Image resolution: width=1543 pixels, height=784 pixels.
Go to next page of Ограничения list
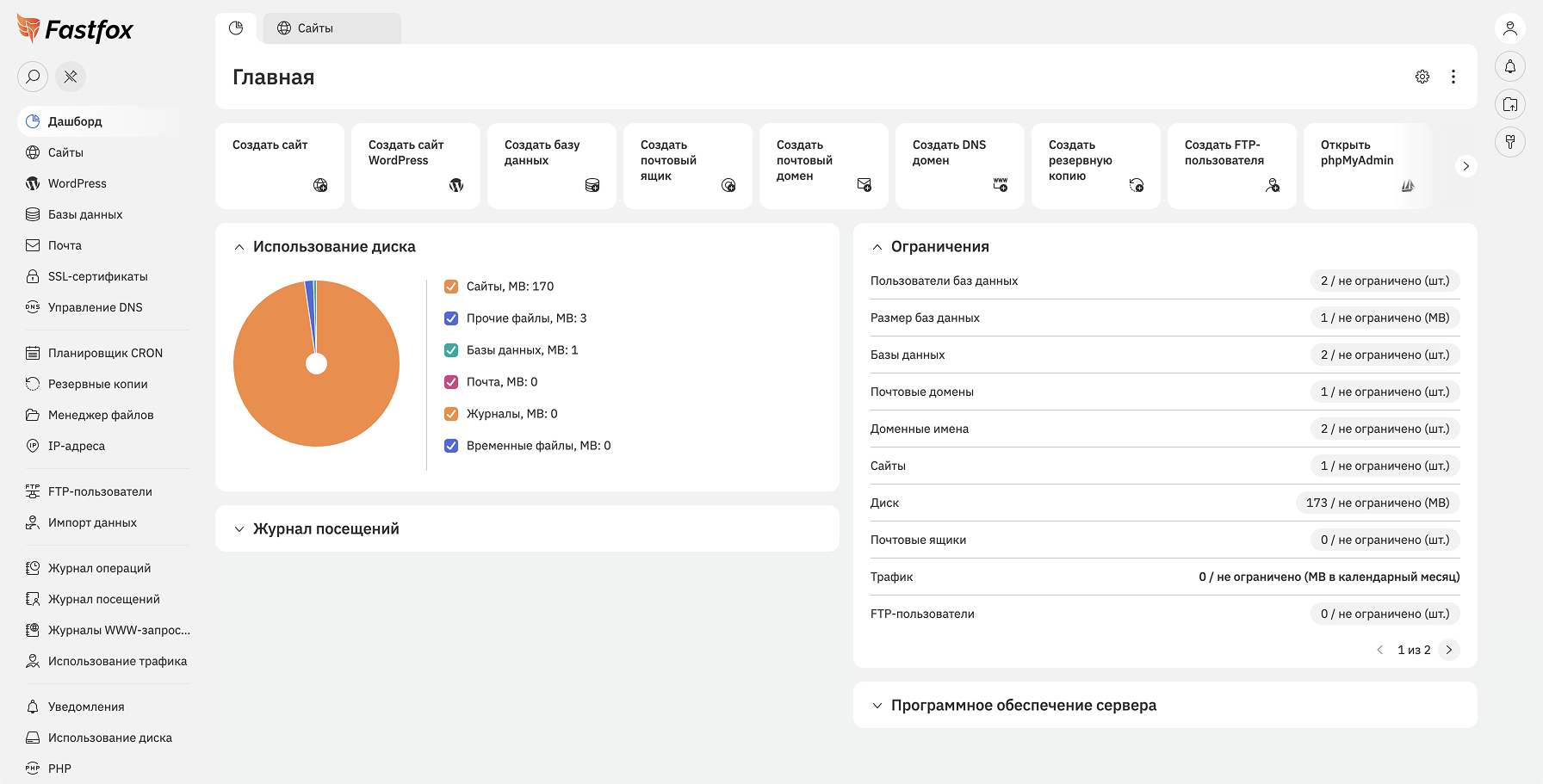tap(1449, 650)
